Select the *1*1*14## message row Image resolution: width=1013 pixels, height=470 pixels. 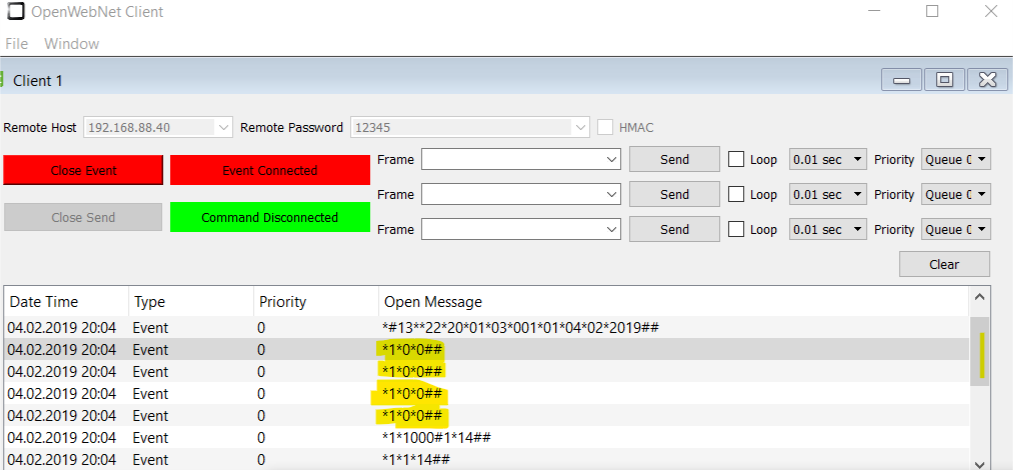[x=487, y=459]
